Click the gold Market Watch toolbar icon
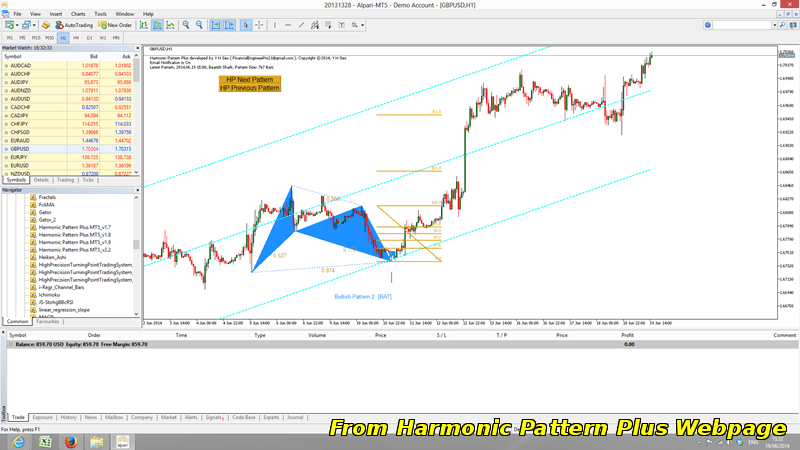The height and width of the screenshot is (450, 800). point(46,25)
